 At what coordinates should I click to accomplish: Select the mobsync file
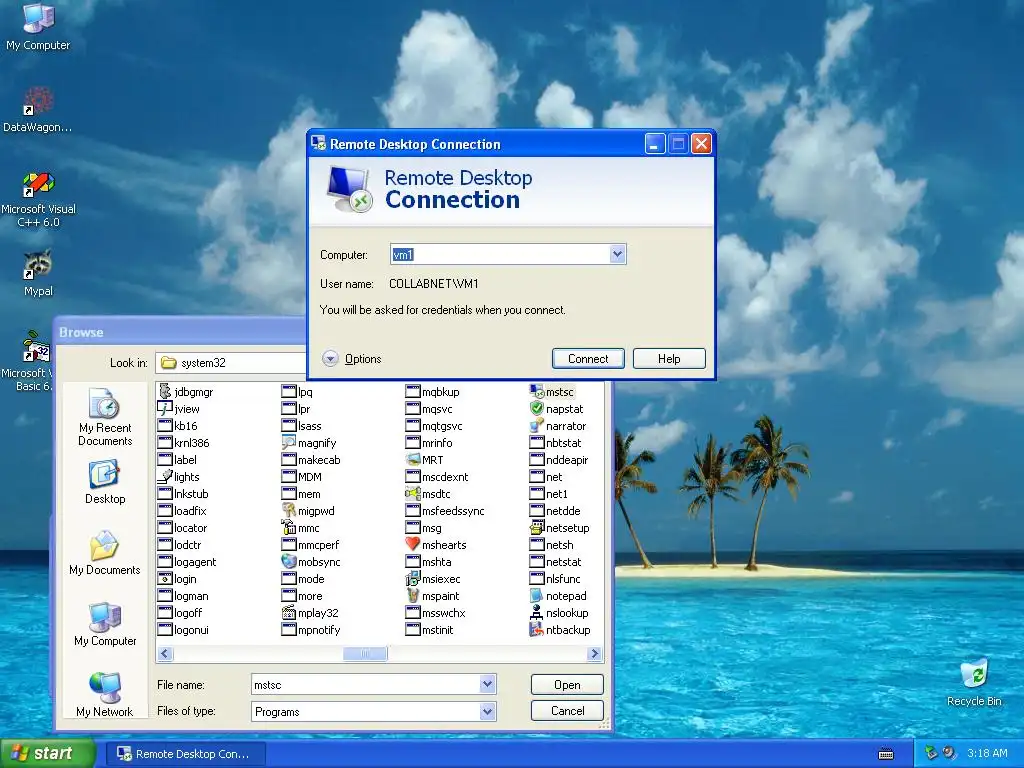pos(311,562)
